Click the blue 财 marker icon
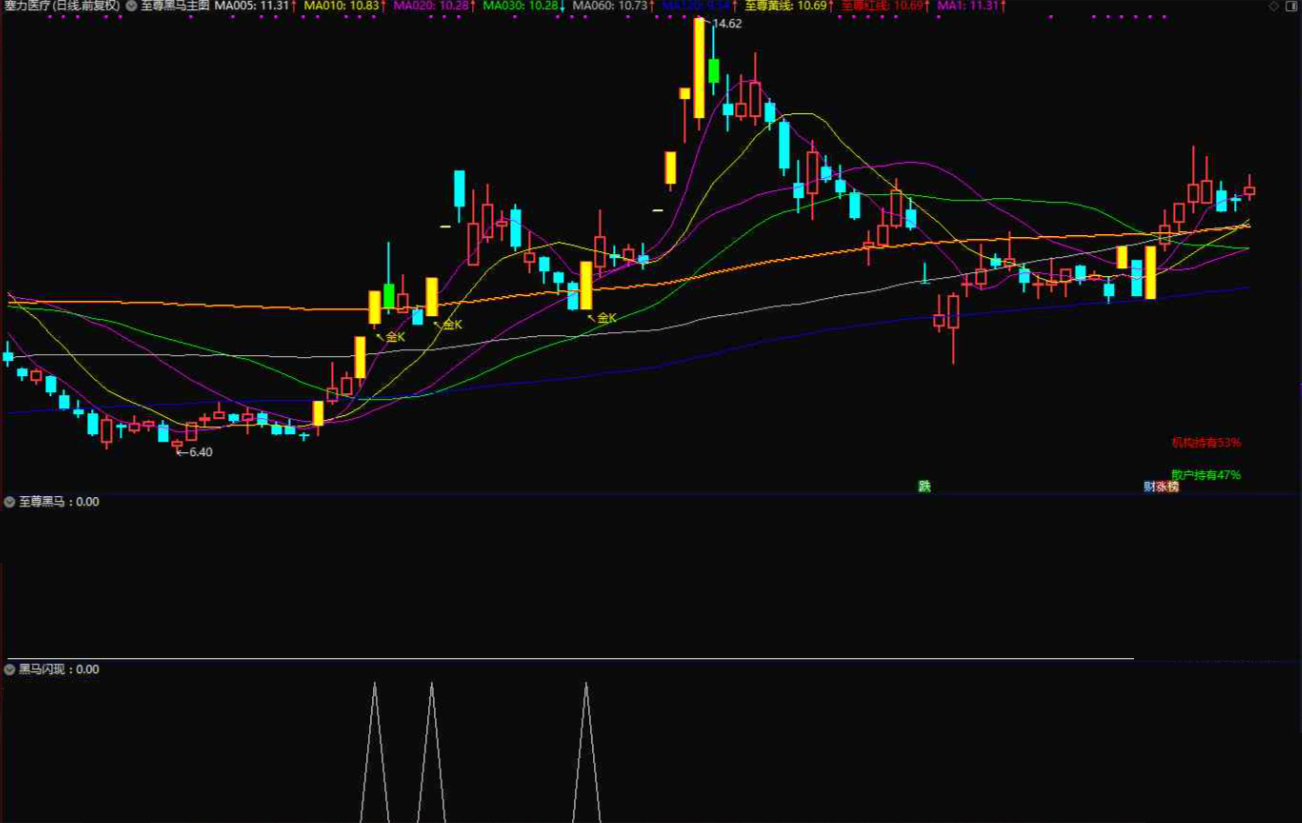 coord(1150,487)
